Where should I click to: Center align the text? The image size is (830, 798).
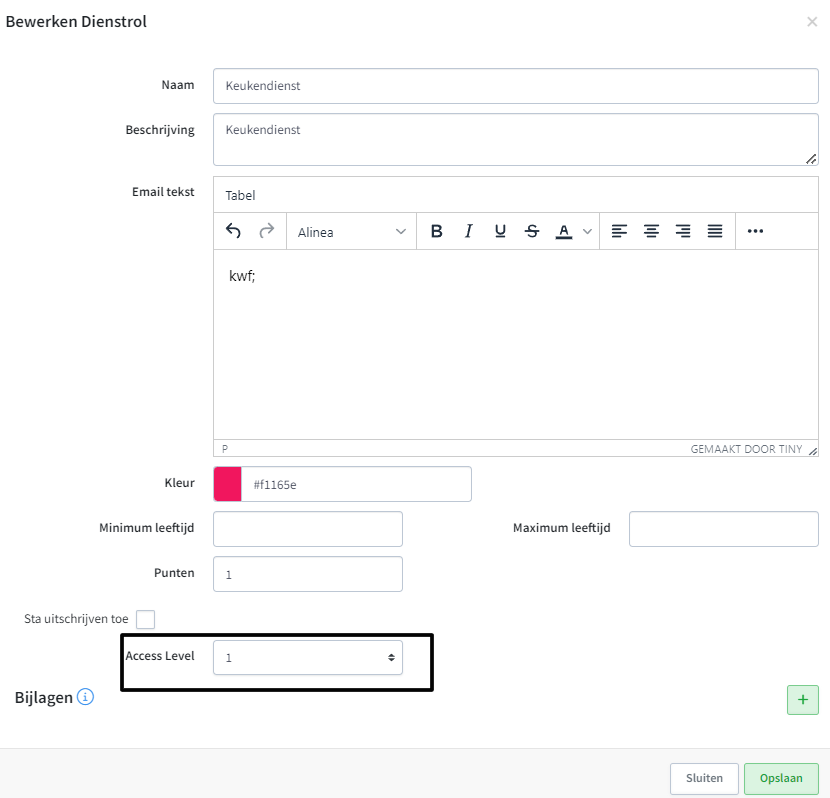click(x=651, y=231)
